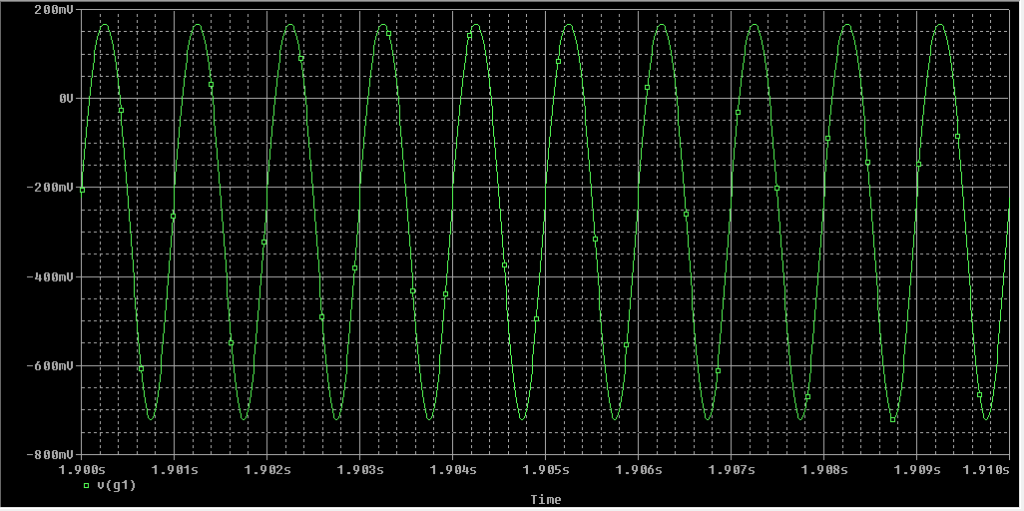Select the 1.905s time axis label
Image resolution: width=1024 pixels, height=511 pixels.
click(x=546, y=468)
